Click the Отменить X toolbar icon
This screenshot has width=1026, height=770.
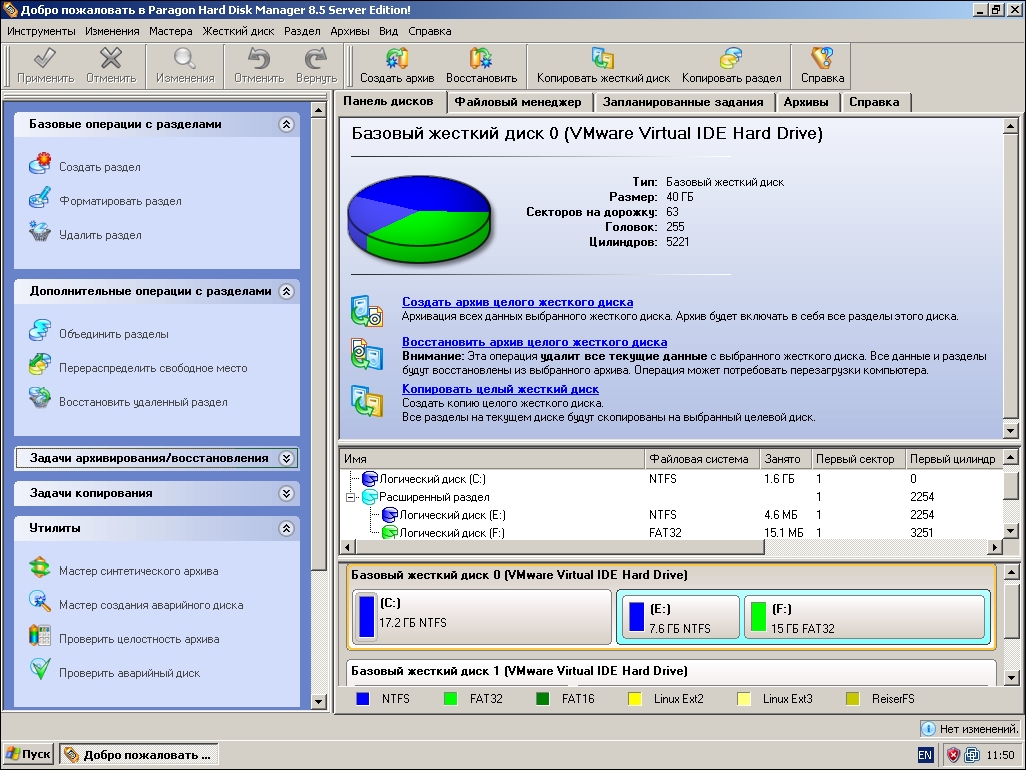pyautogui.click(x=111, y=58)
